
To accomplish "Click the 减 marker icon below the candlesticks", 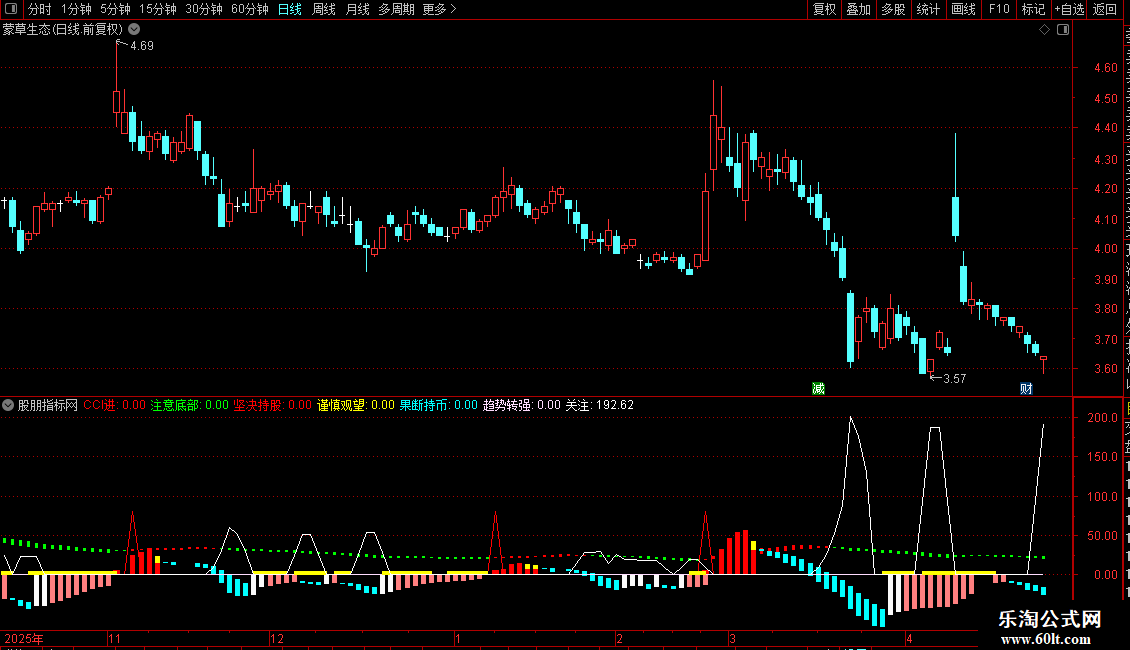I will (x=818, y=389).
